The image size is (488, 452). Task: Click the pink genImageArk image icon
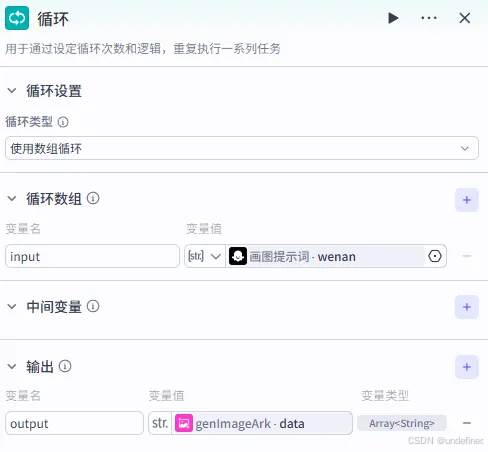(x=184, y=423)
